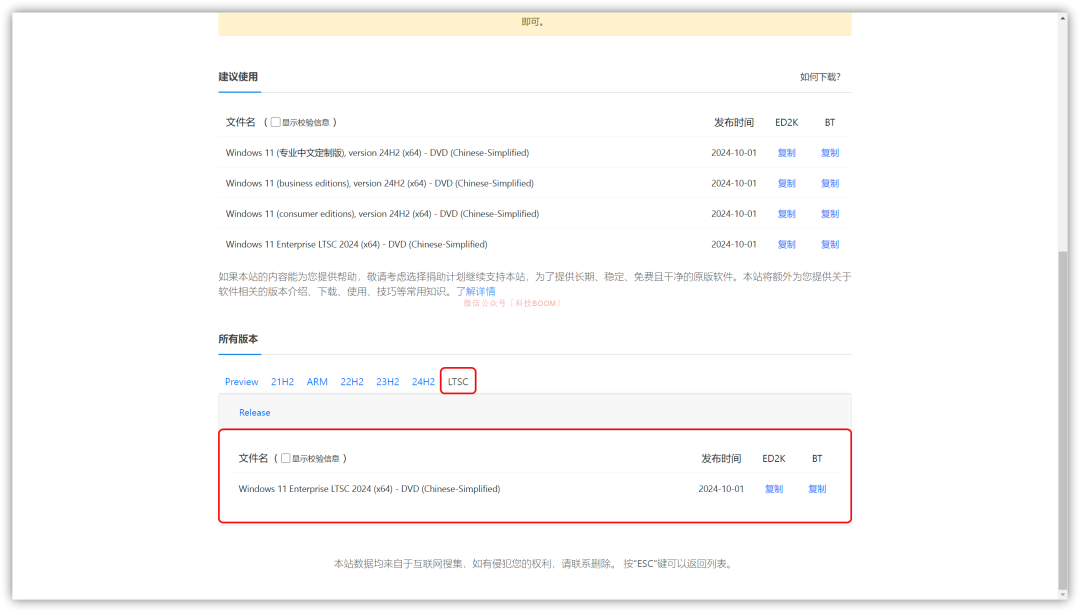Viewport: 1080px width, 612px height.
Task: Copy BT link for Windows 11 专业中文定制版
Action: pyautogui.click(x=830, y=153)
